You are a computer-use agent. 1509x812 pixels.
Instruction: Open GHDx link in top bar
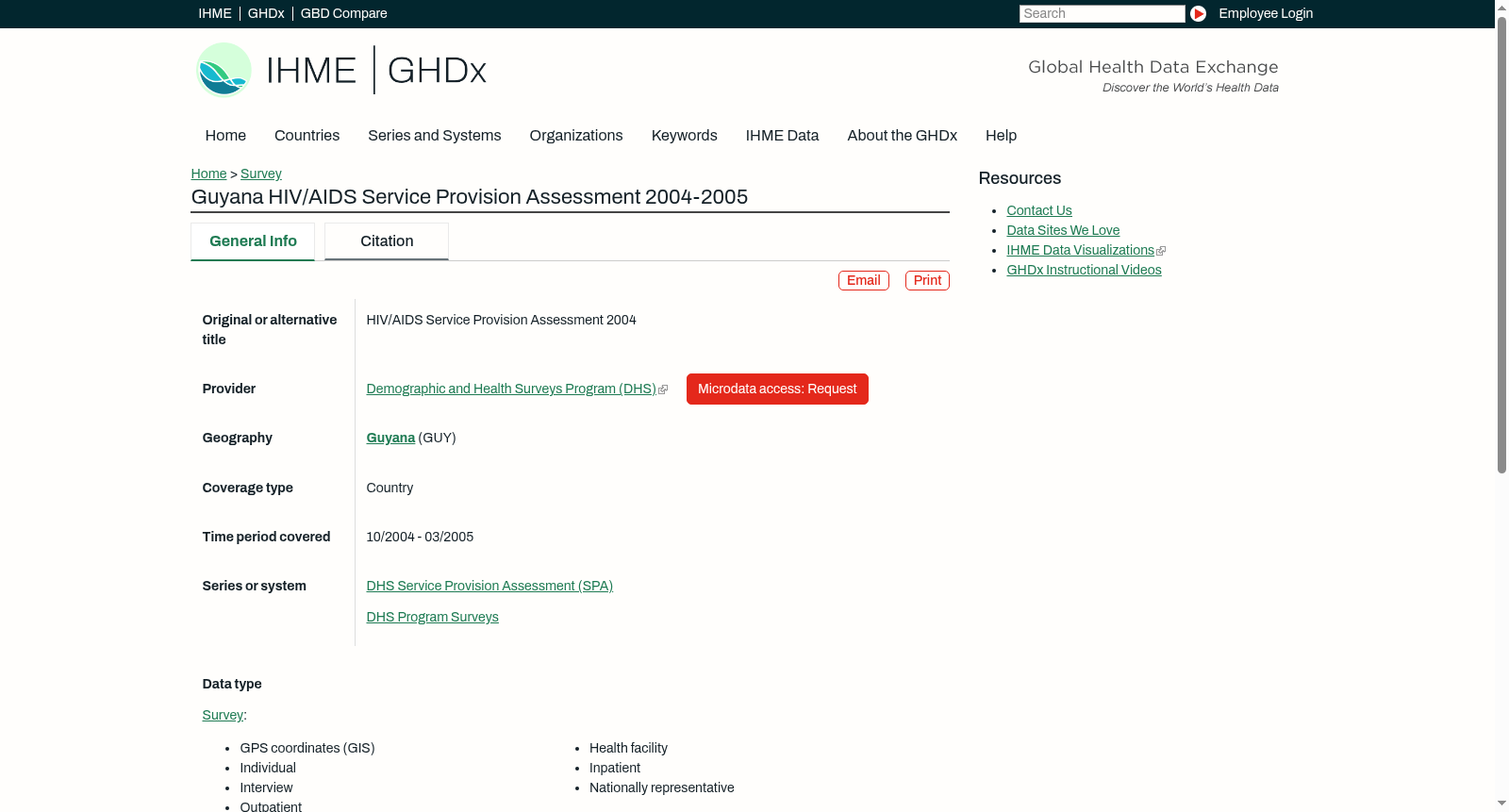coord(266,13)
